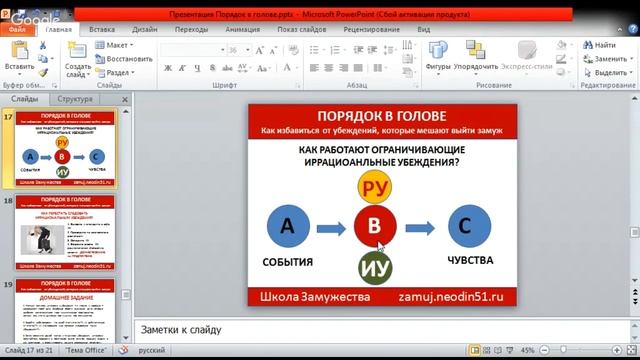Justify text in paragraph group
Image resolution: width=640 pixels, height=360 pixels.
point(358,68)
